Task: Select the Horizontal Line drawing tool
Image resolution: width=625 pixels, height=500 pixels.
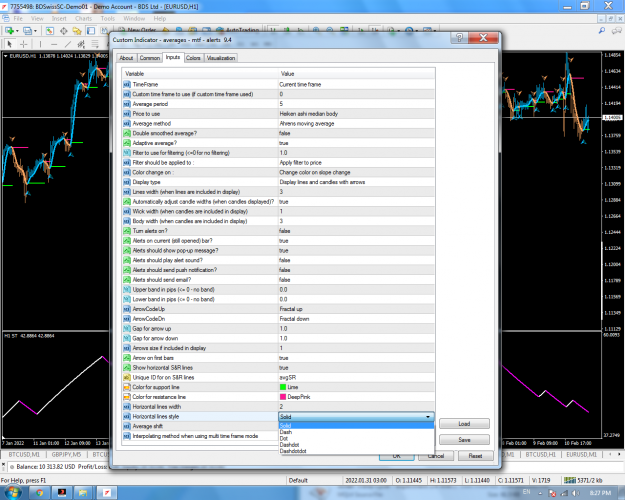Action: tap(54, 44)
